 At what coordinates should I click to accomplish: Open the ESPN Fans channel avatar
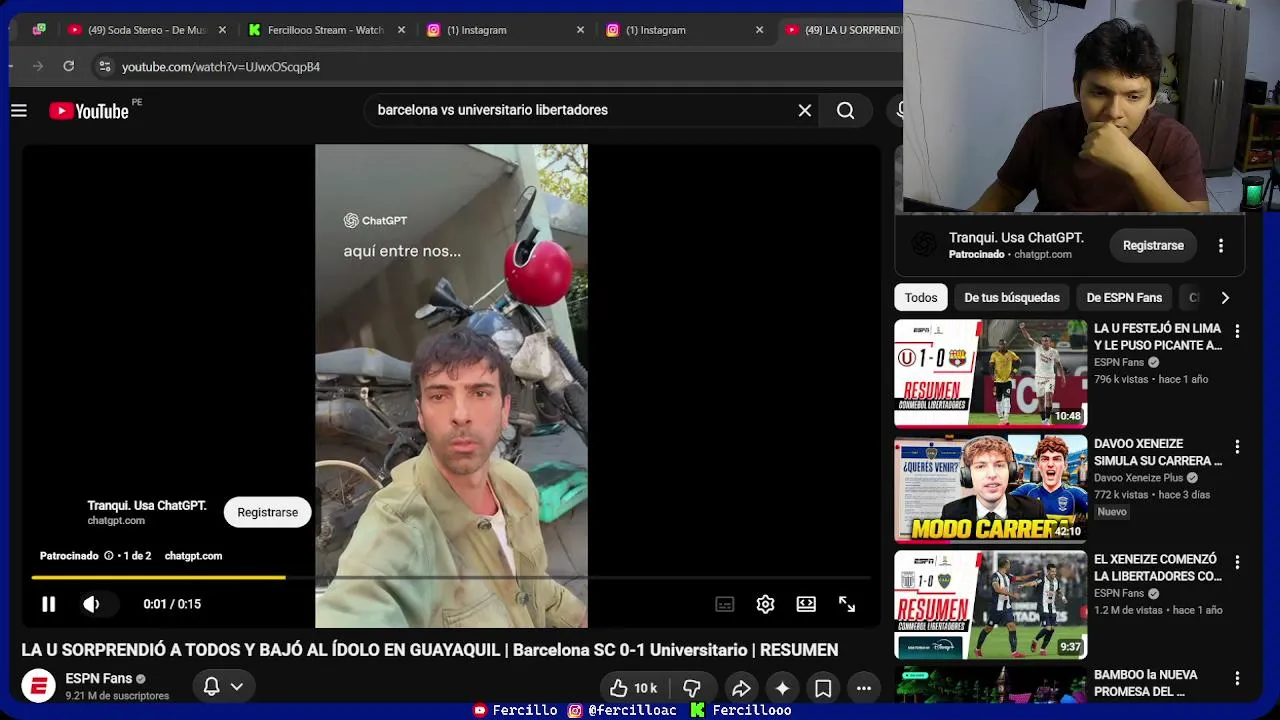pos(39,686)
